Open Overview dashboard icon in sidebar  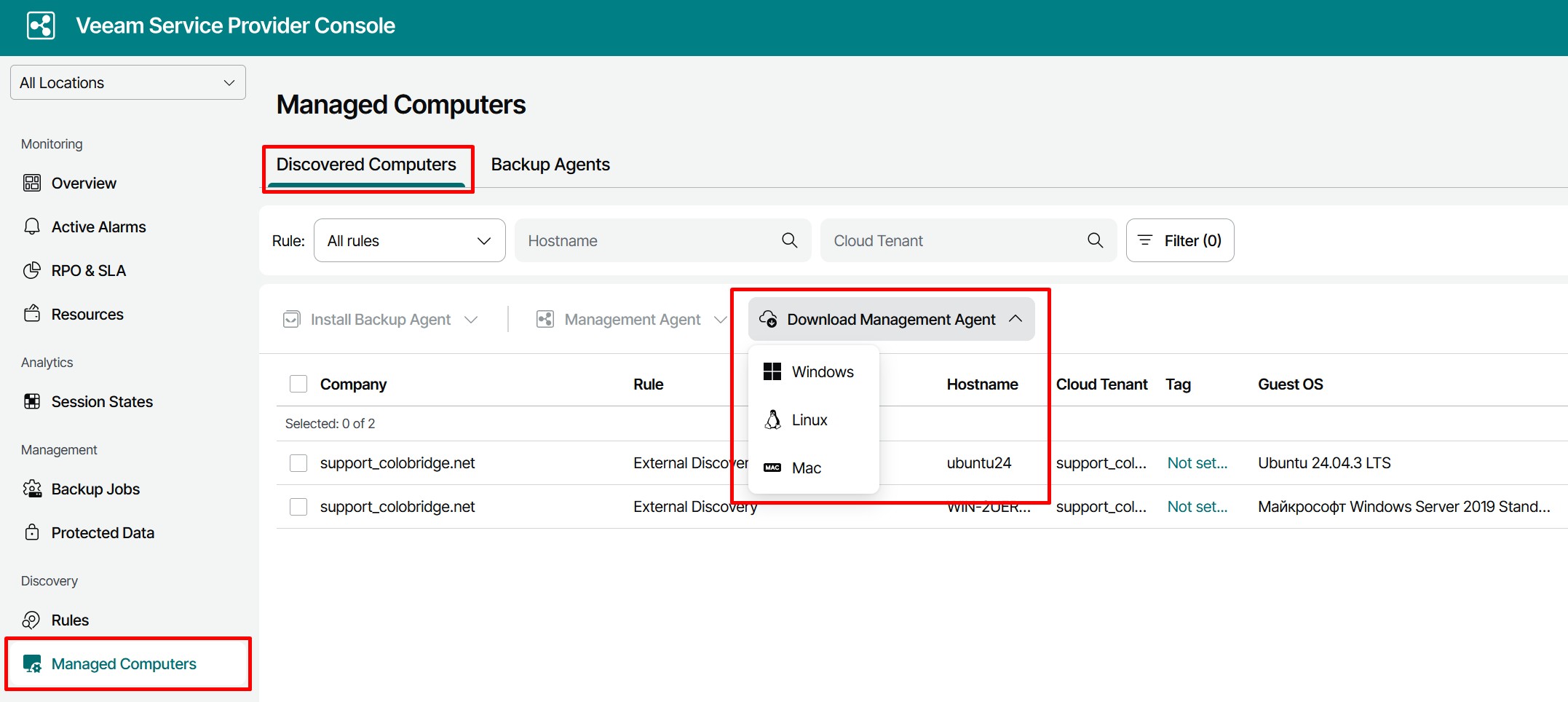click(32, 183)
